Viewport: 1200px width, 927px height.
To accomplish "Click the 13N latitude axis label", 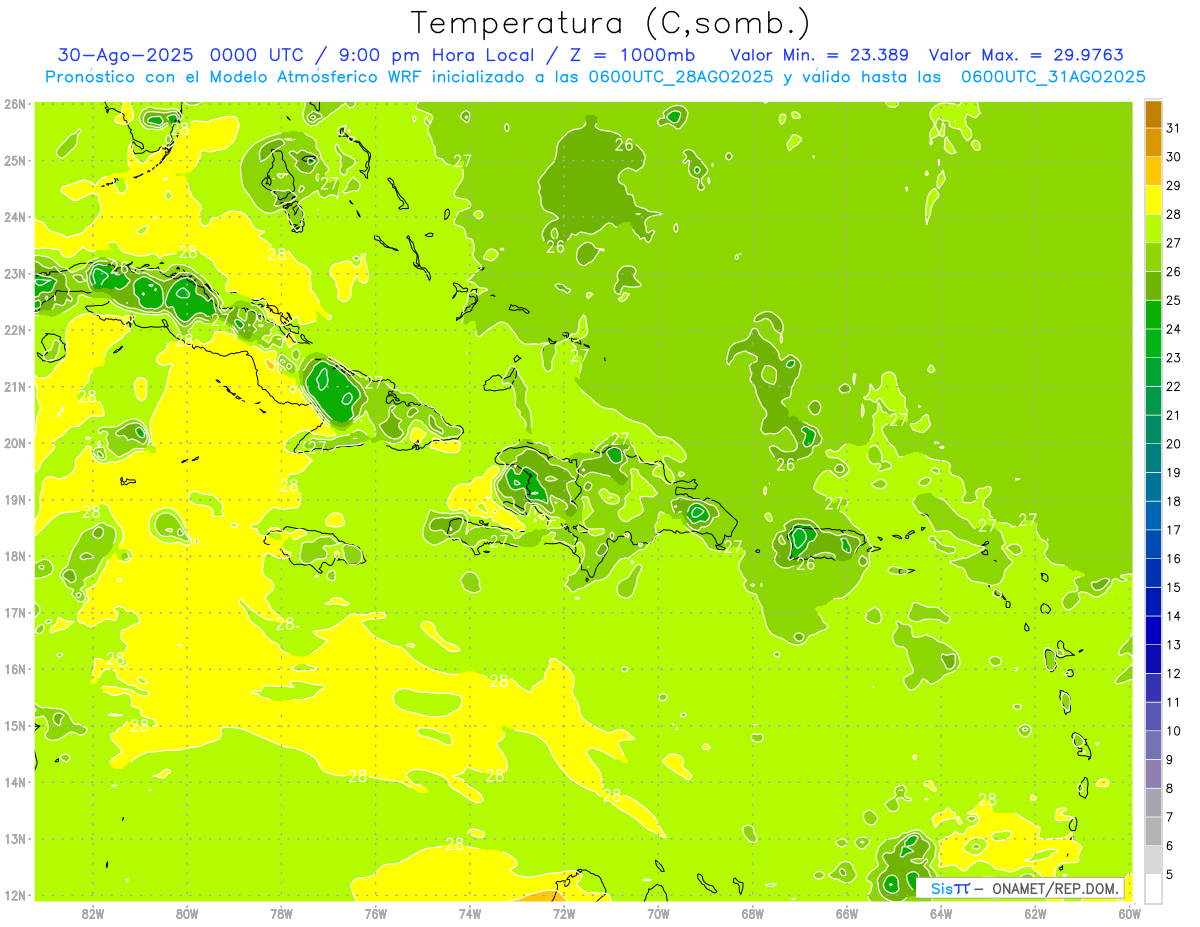I will point(14,839).
